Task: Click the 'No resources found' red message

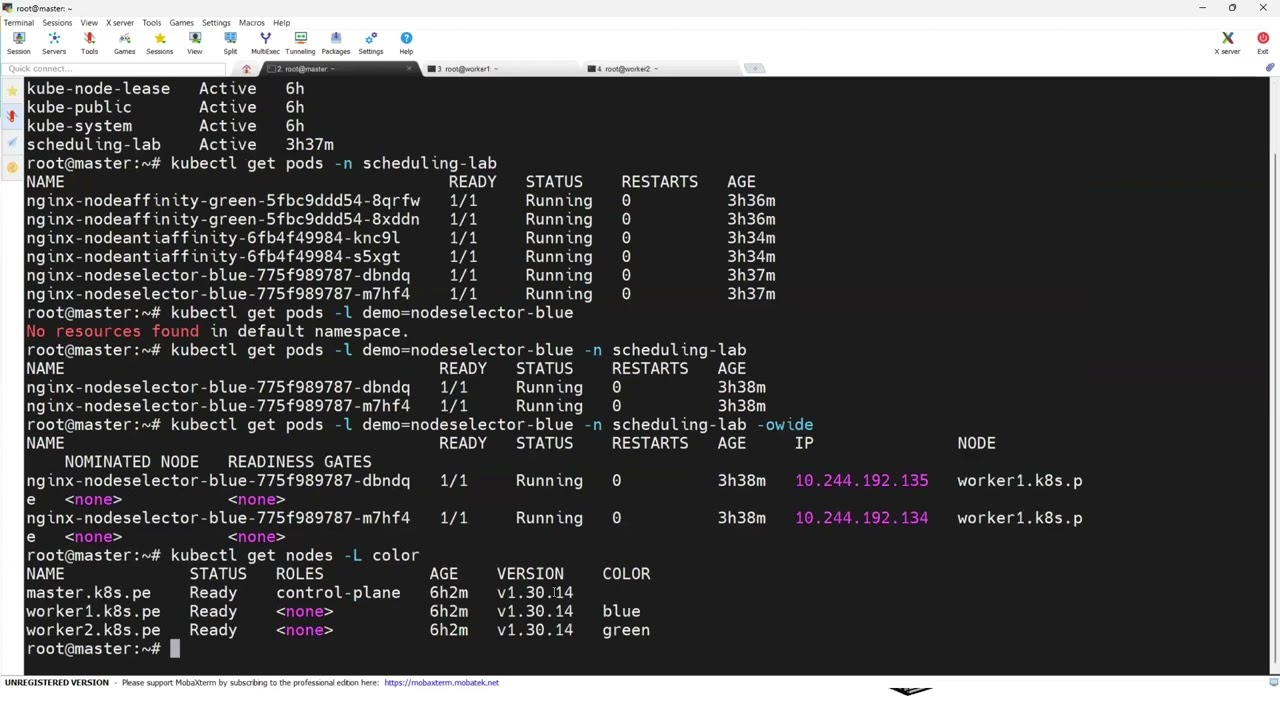Action: [112, 331]
